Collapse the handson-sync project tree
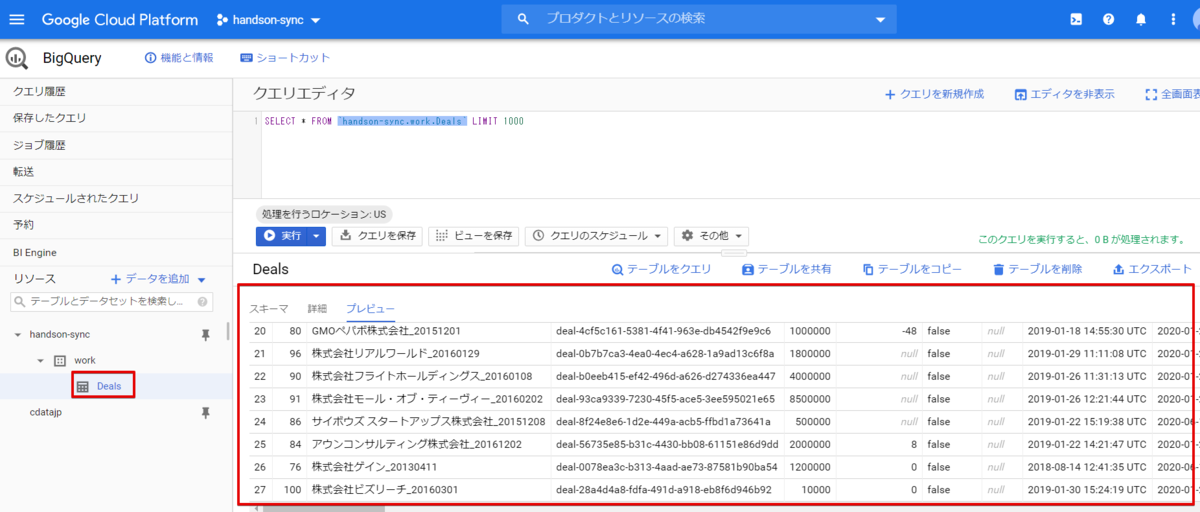 (18, 334)
